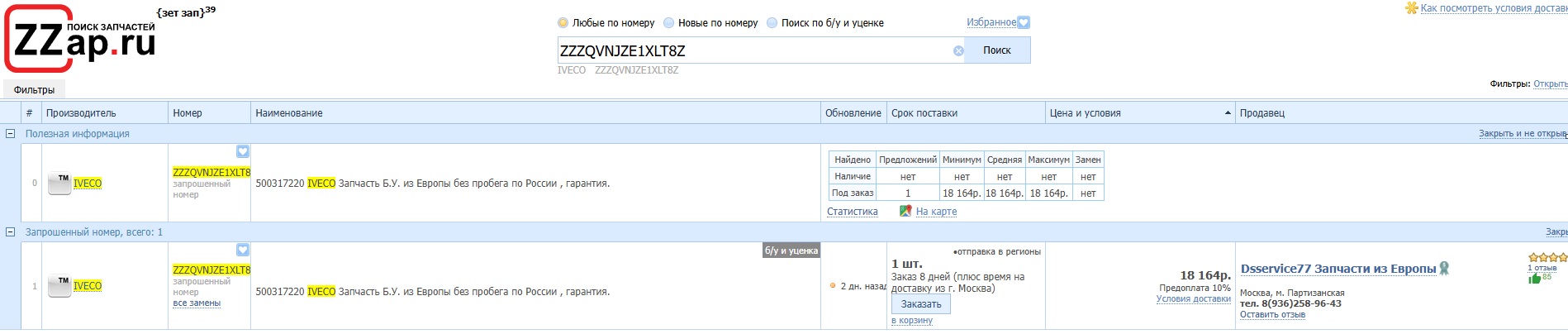The width and height of the screenshot is (1568, 334).
Task: Collapse the Полезная информация section
Action: tap(11, 133)
